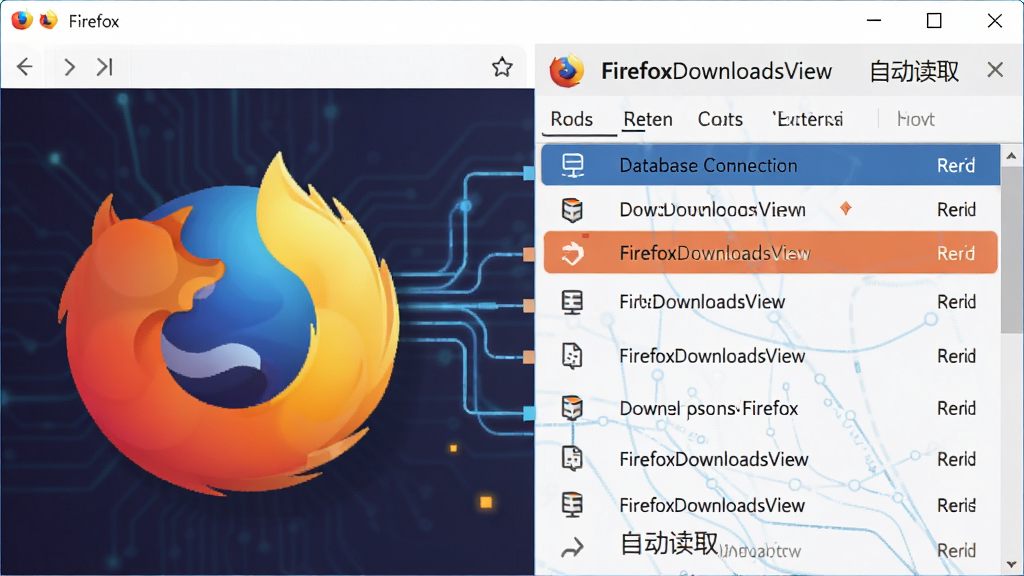The height and width of the screenshot is (576, 1024).
Task: Open the Coɪts tab
Action: (720, 119)
